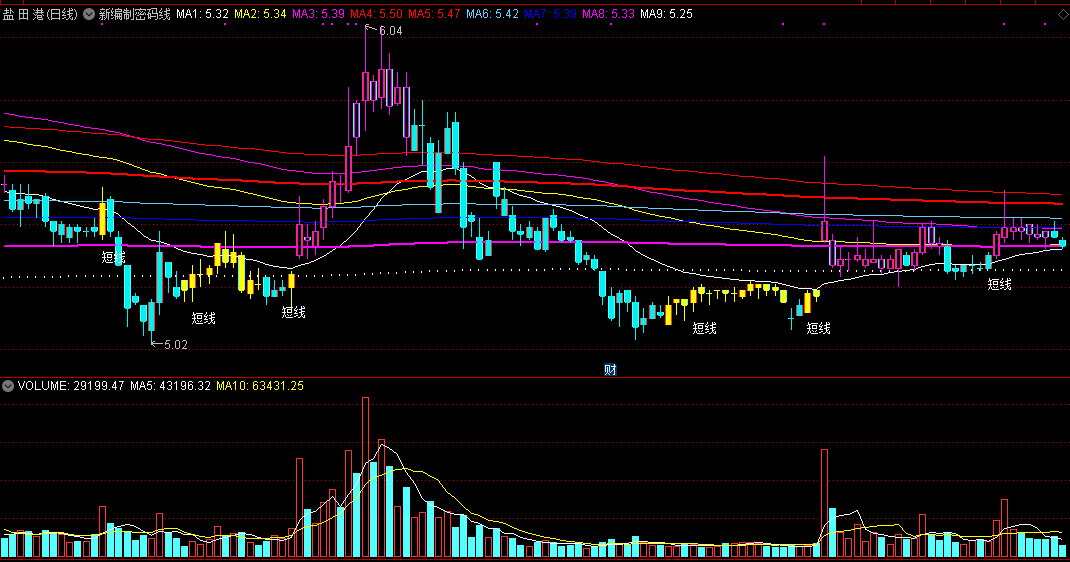Click the MA2: 5.34 legend value

260,14
